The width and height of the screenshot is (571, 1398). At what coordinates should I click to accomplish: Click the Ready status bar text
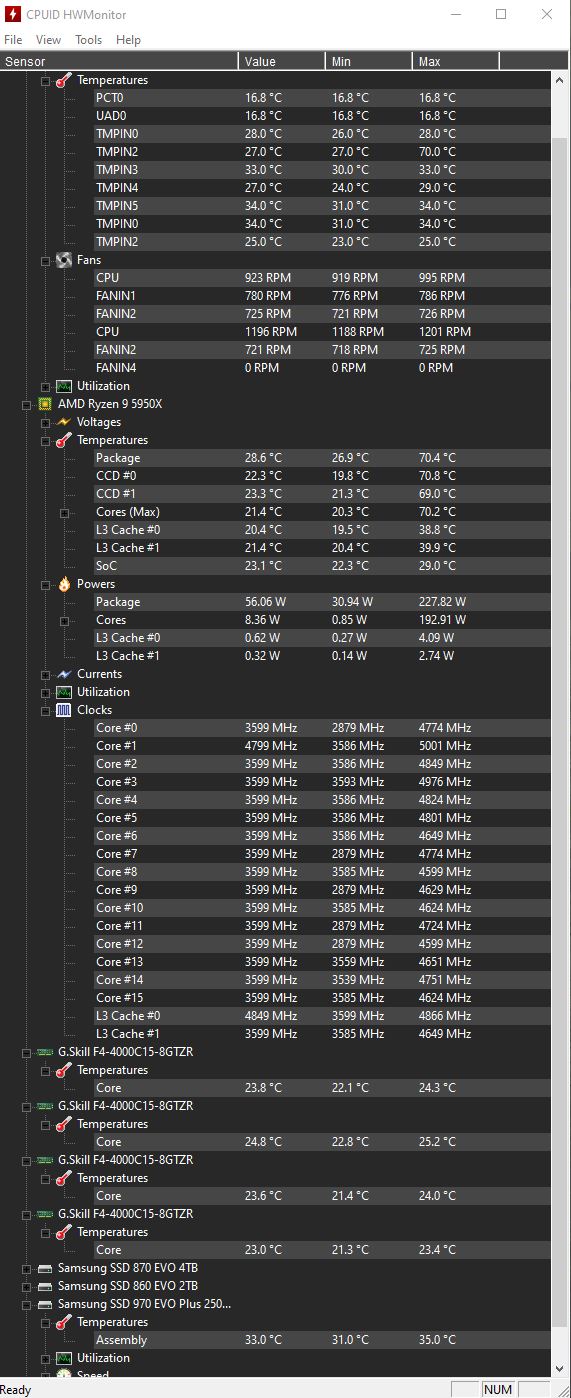(x=16, y=1389)
